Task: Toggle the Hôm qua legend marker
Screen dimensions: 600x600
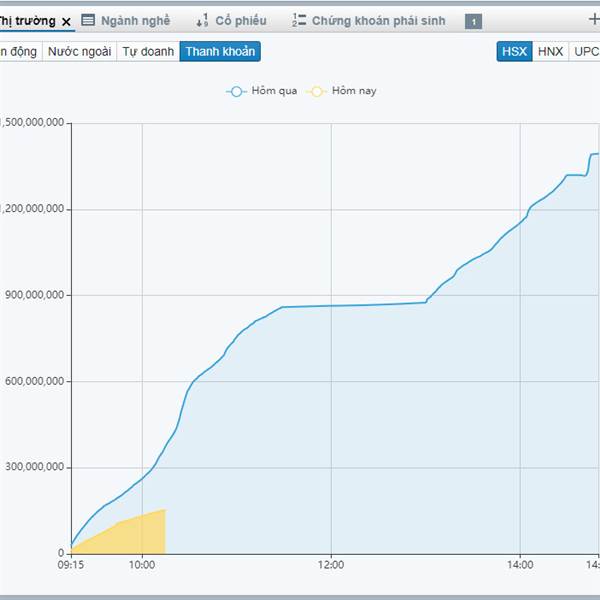Action: coord(236,91)
